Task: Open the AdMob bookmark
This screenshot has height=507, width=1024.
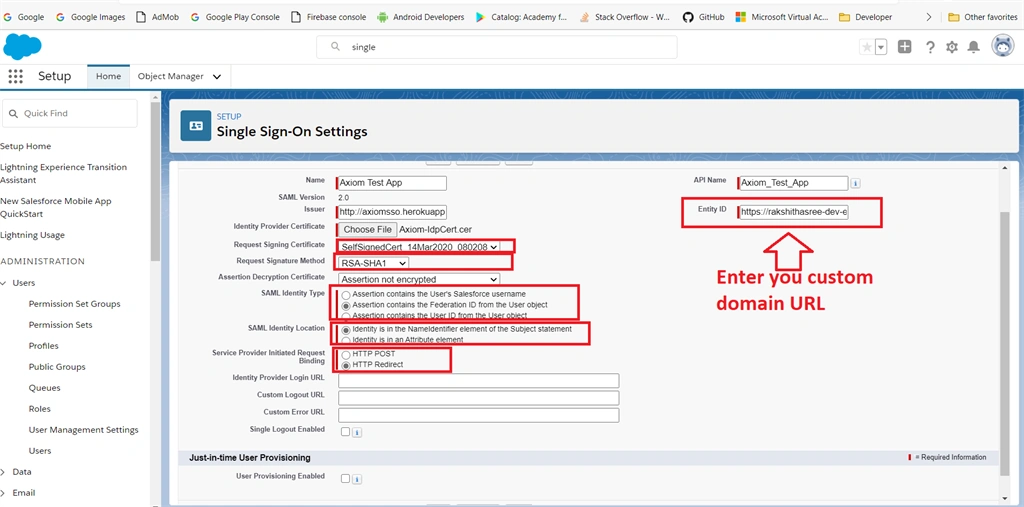Action: (x=157, y=17)
